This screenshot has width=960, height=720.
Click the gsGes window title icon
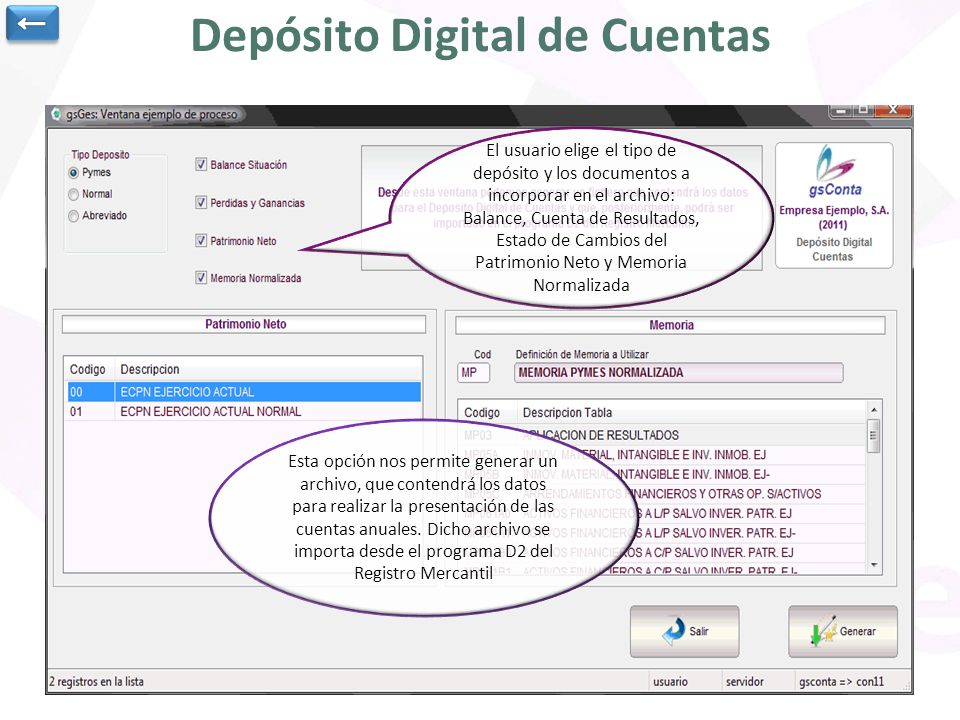[56, 114]
